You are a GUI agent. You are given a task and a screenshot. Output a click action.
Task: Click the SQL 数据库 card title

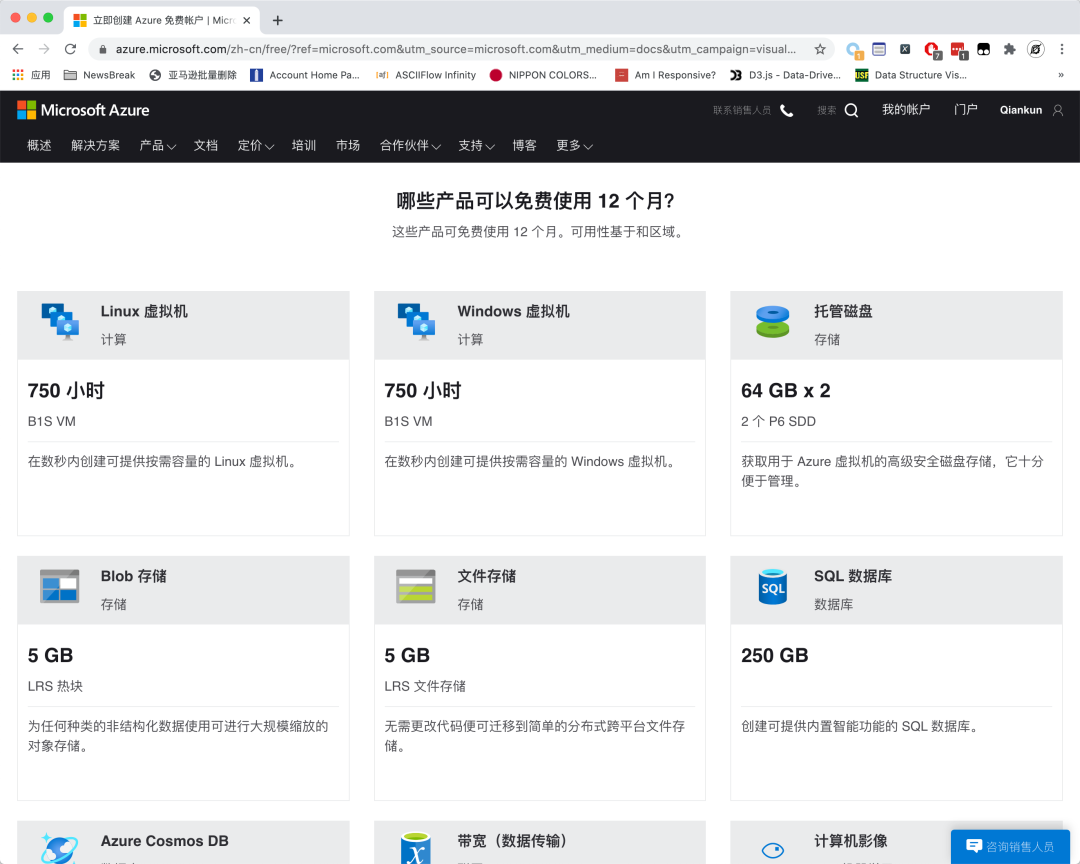tap(853, 576)
